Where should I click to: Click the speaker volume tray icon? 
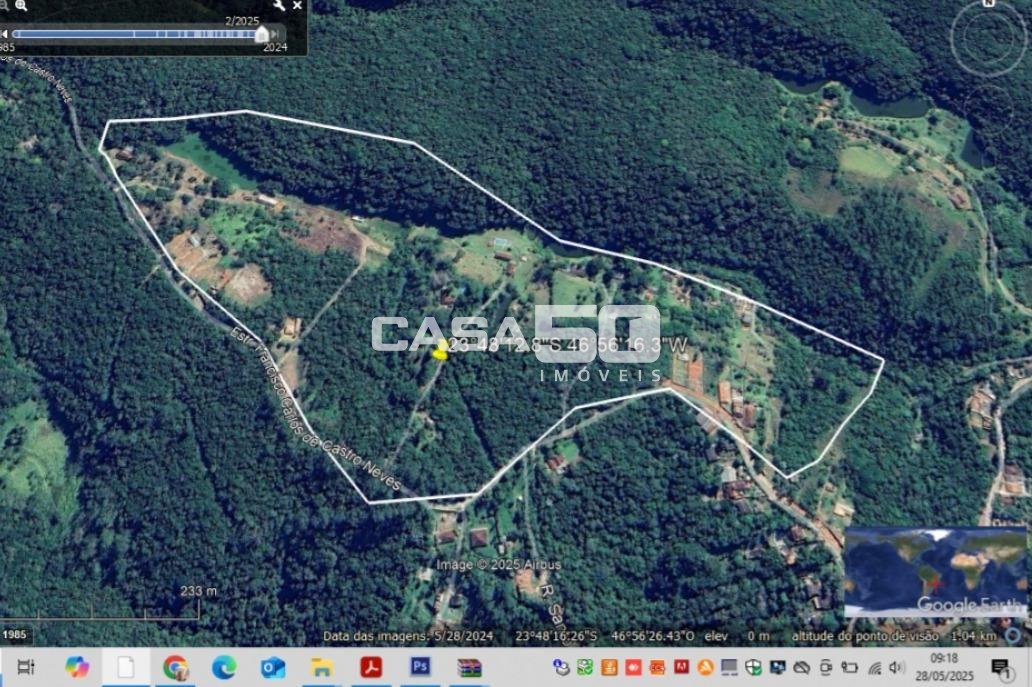pyautogui.click(x=896, y=667)
